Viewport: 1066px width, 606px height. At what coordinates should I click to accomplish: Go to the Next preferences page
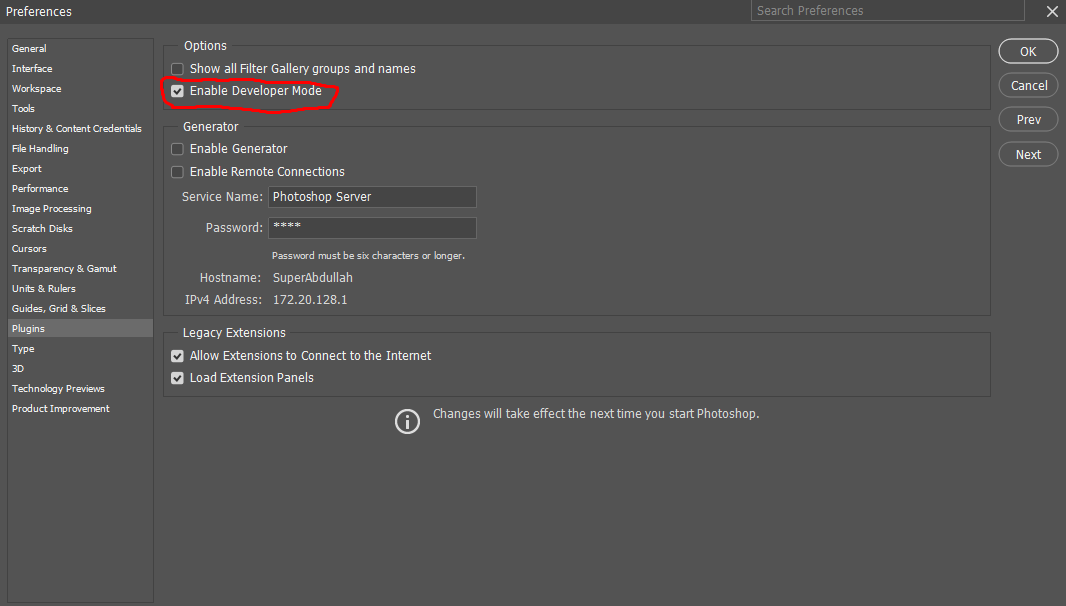(1028, 154)
